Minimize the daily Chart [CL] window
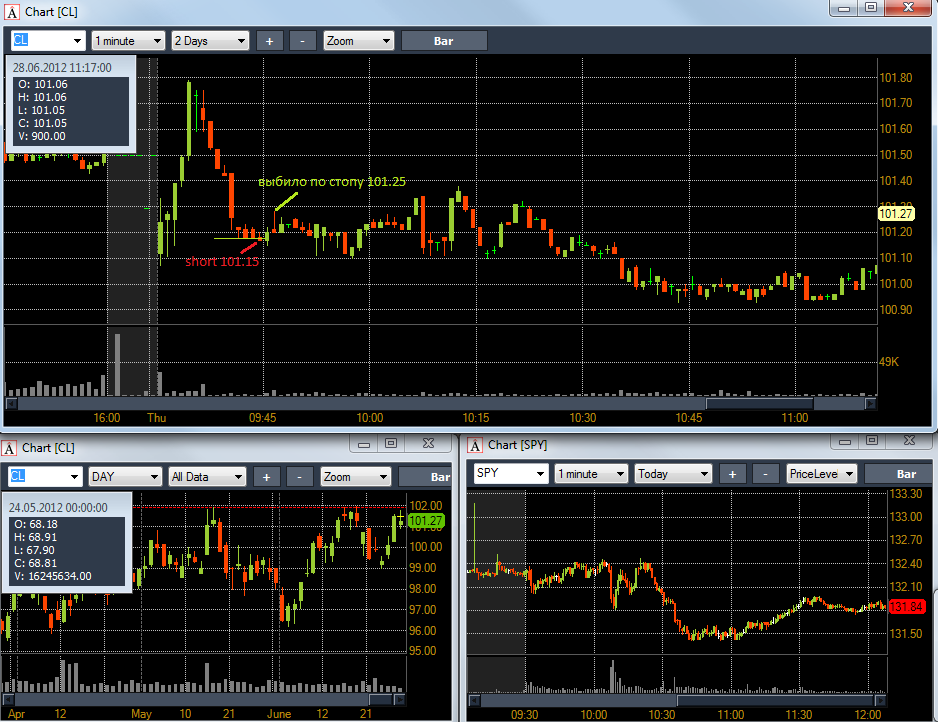The image size is (938, 722). click(364, 443)
